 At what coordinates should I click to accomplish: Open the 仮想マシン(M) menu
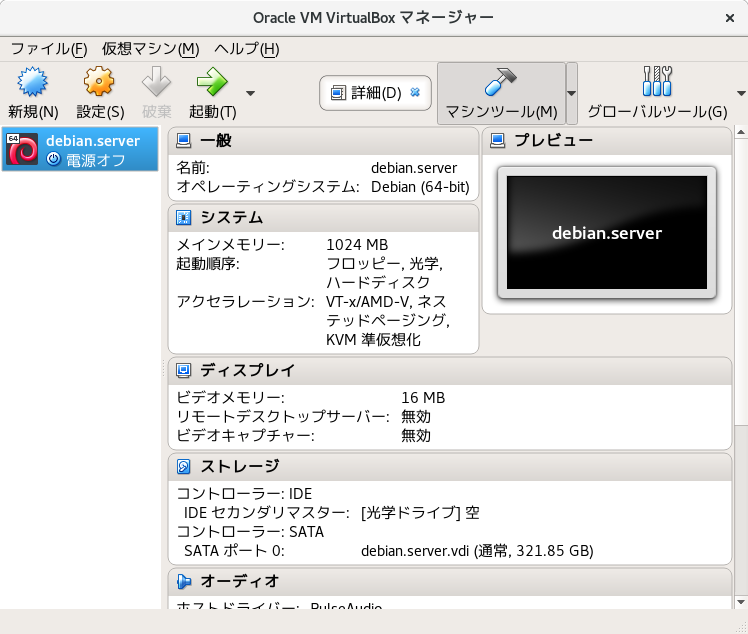[151, 49]
